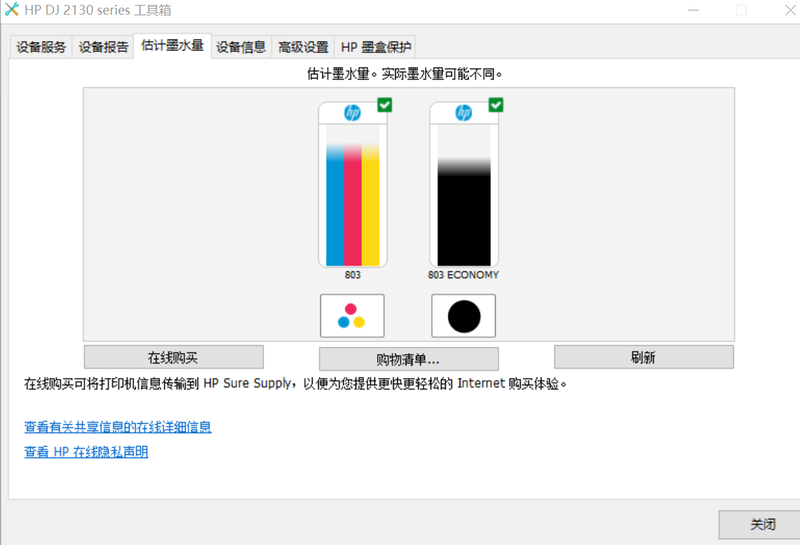
Task: Click the magenta ink level bar
Action: coord(353,205)
